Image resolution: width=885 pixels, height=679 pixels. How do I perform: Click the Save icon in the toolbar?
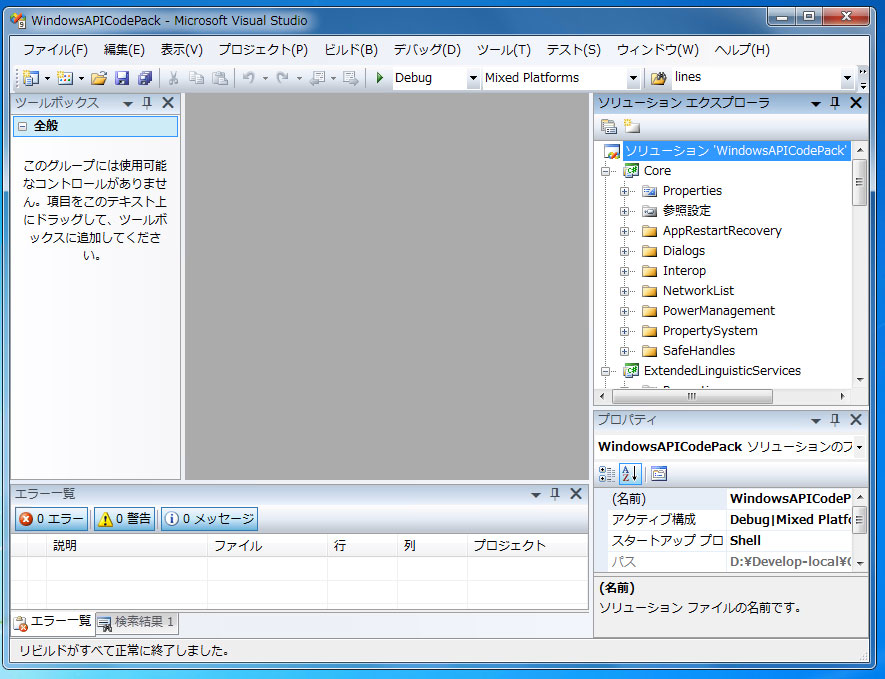(122, 78)
